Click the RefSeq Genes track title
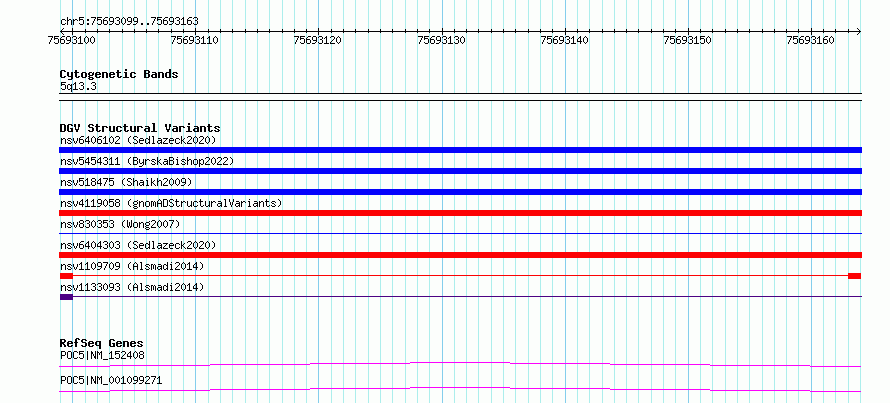The image size is (890, 403). [x=101, y=343]
